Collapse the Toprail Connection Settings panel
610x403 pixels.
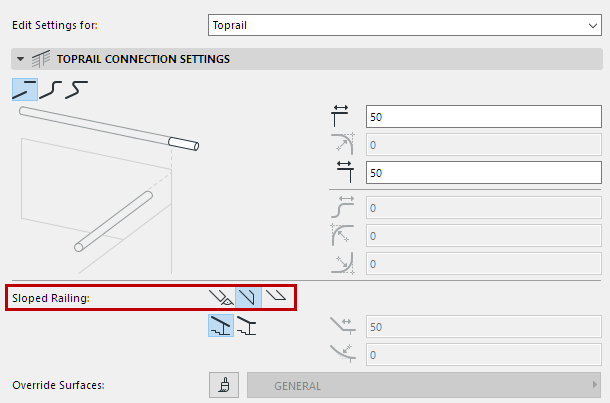(x=20, y=59)
